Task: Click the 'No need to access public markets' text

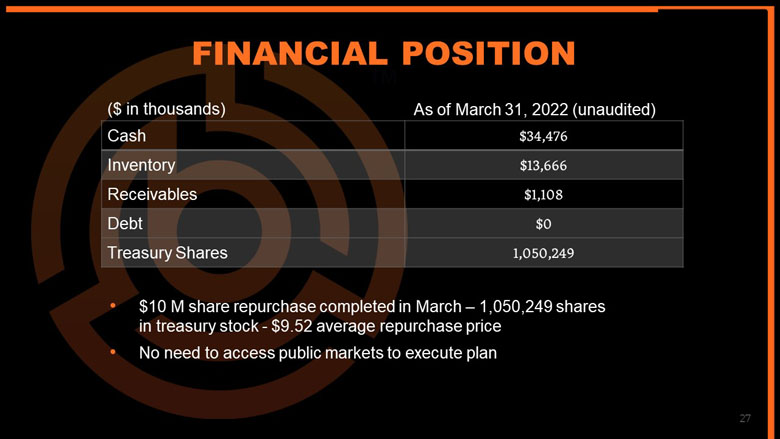Action: (x=317, y=352)
